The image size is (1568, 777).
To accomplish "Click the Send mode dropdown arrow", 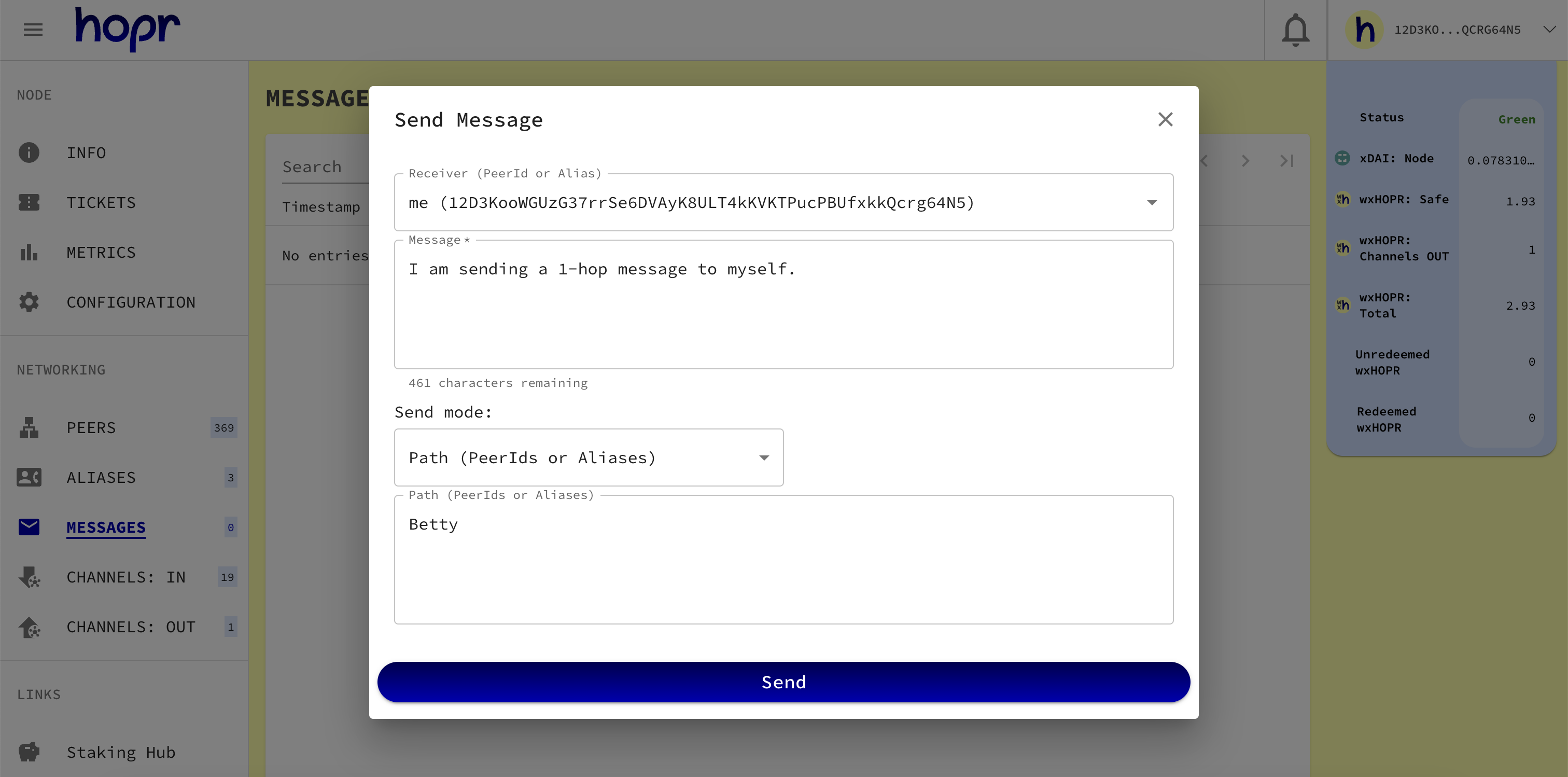I will [763, 458].
